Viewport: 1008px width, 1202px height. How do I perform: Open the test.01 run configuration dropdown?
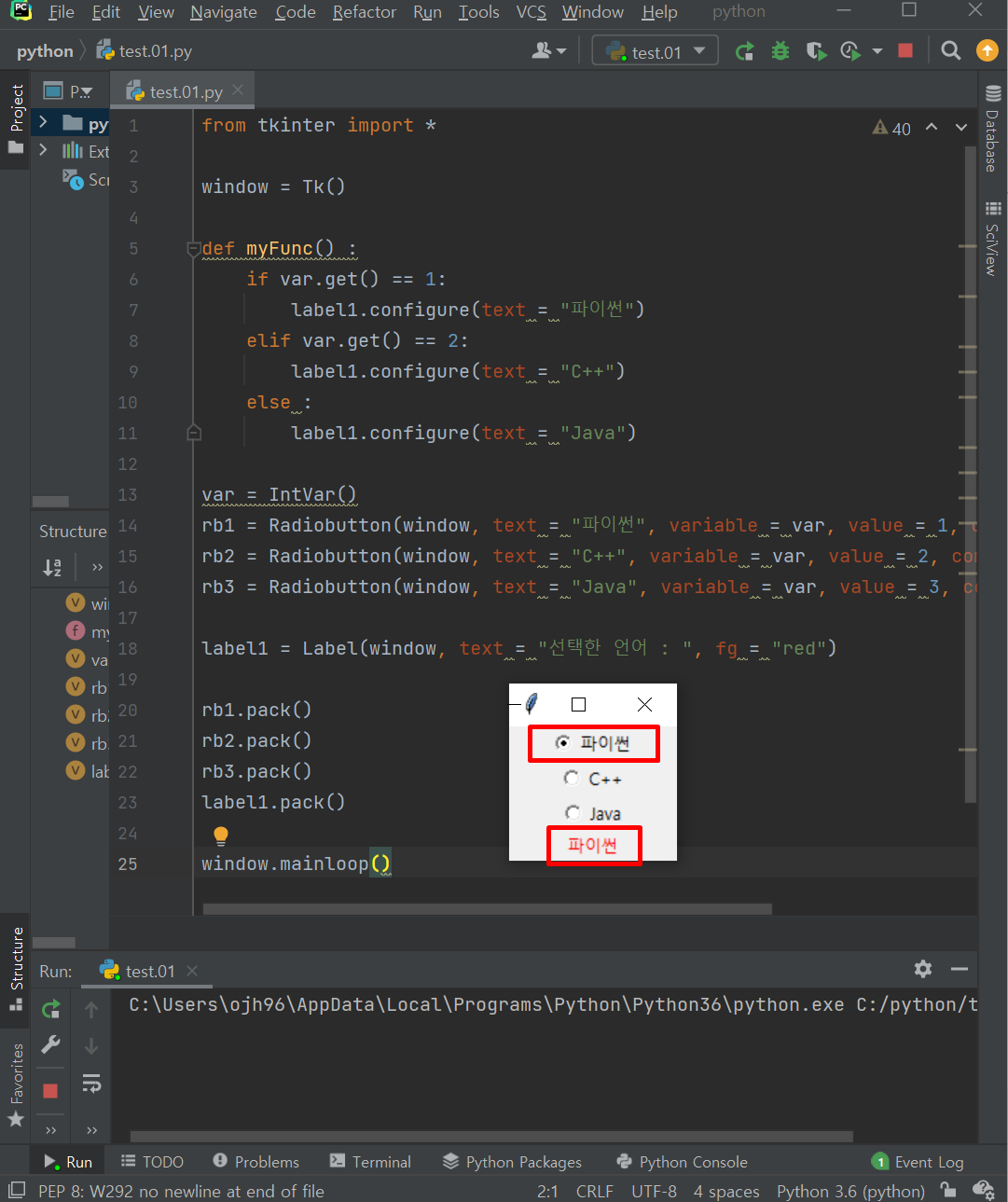655,51
